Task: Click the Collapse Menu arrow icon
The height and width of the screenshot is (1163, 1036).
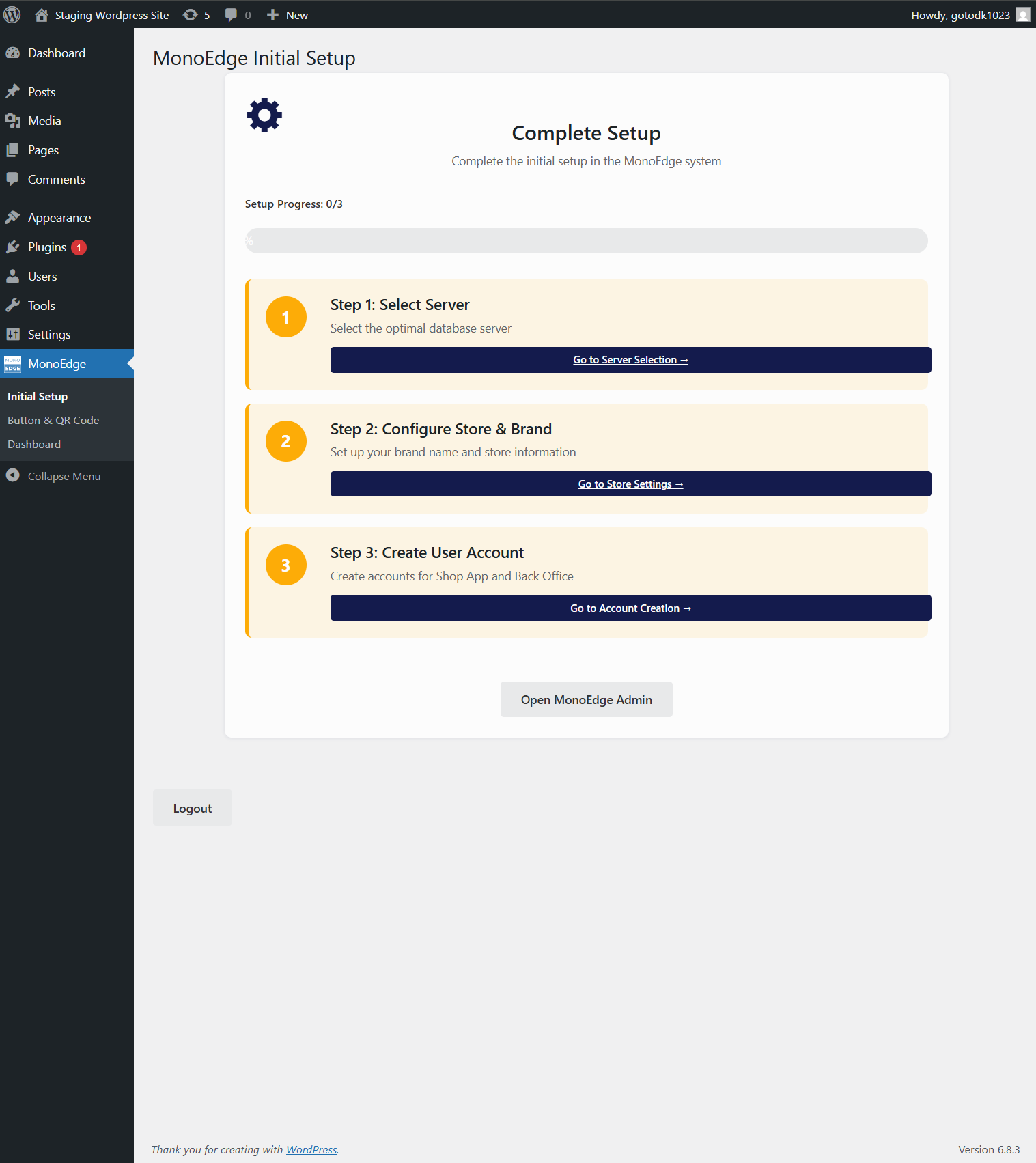Action: 13,475
